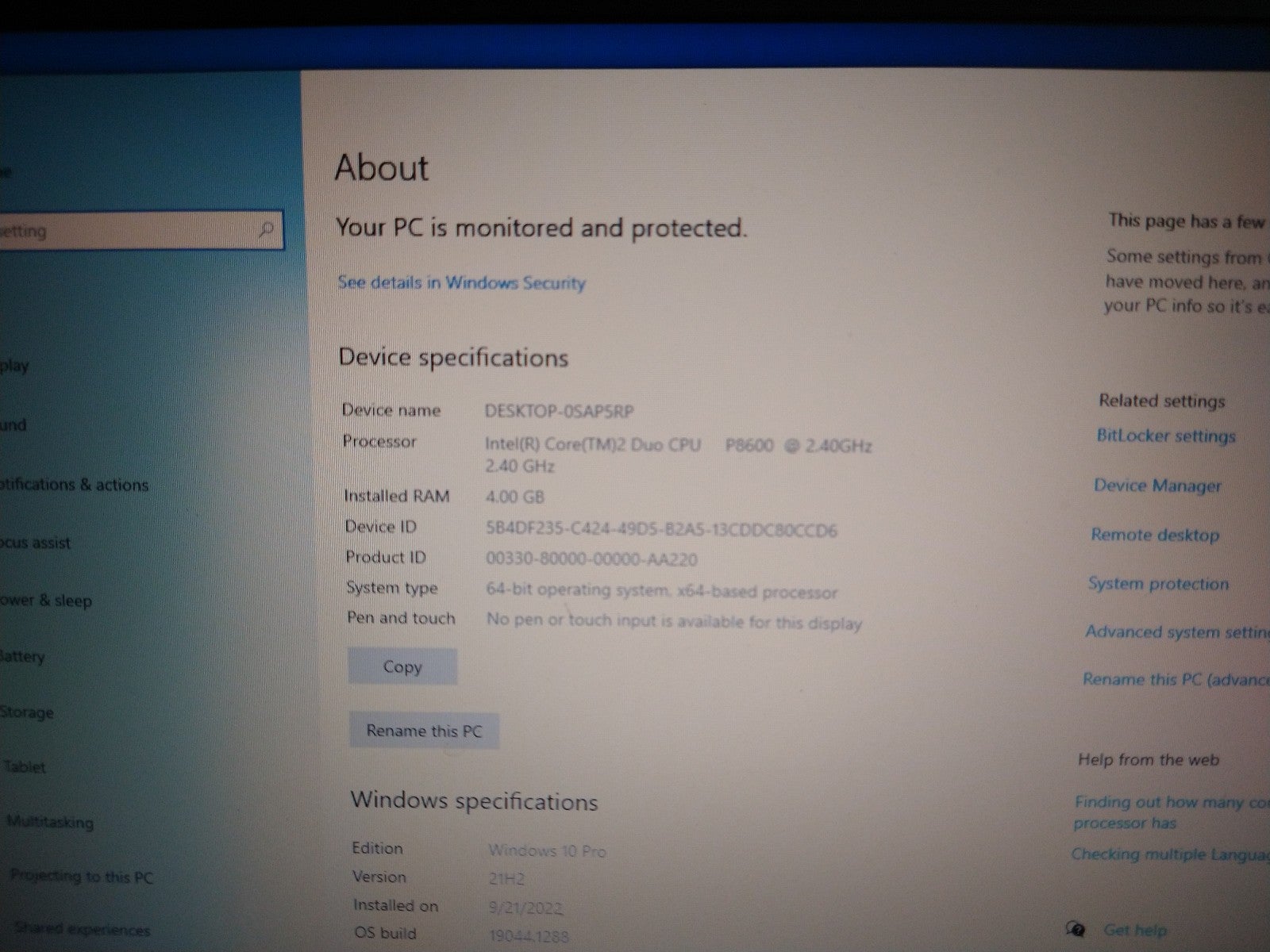Select the Windows 10 Pro edition value
This screenshot has width=1270, height=952.
[547, 851]
